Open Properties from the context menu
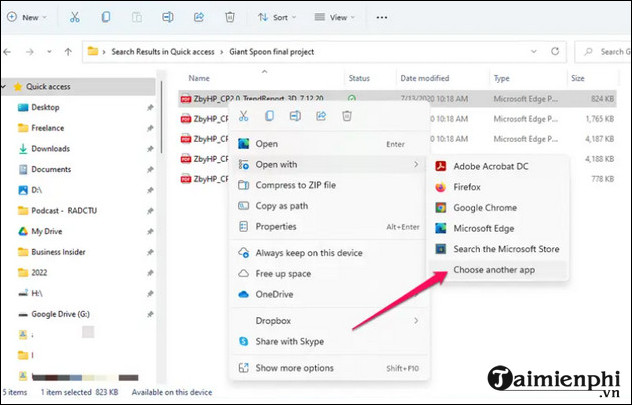 [329, 226]
